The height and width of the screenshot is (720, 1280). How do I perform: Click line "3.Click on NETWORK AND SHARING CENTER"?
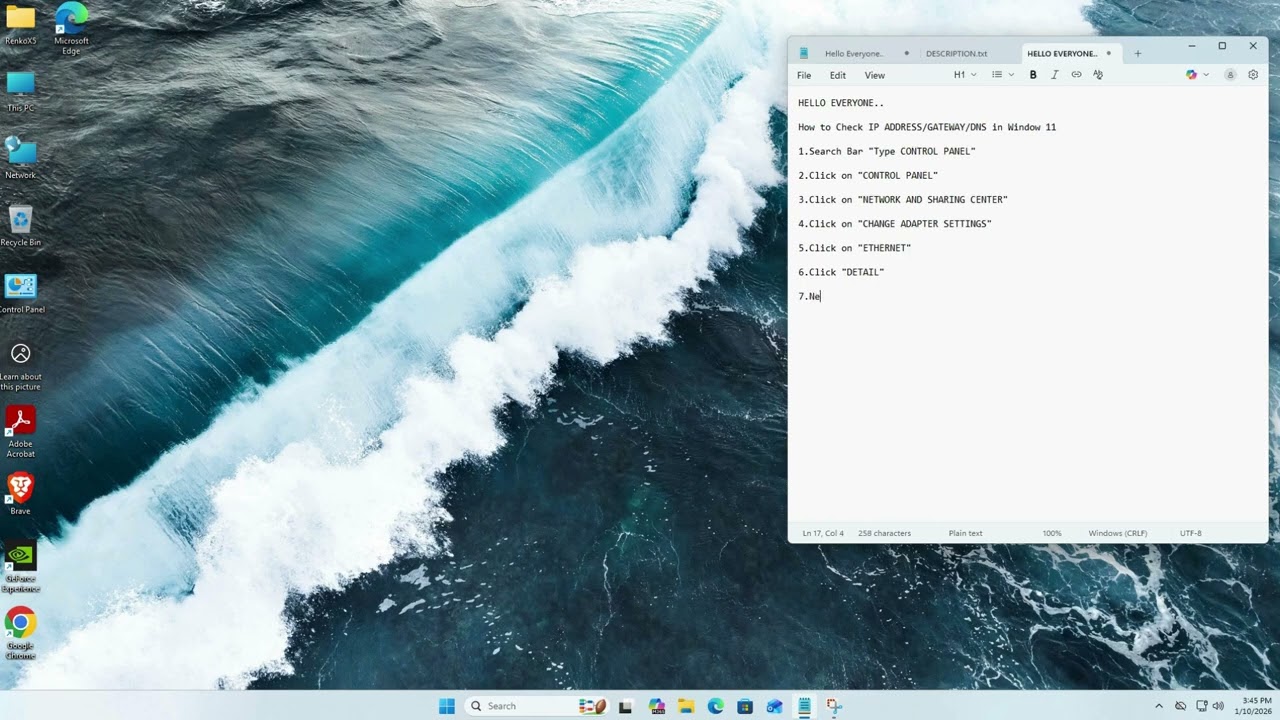pos(903,199)
